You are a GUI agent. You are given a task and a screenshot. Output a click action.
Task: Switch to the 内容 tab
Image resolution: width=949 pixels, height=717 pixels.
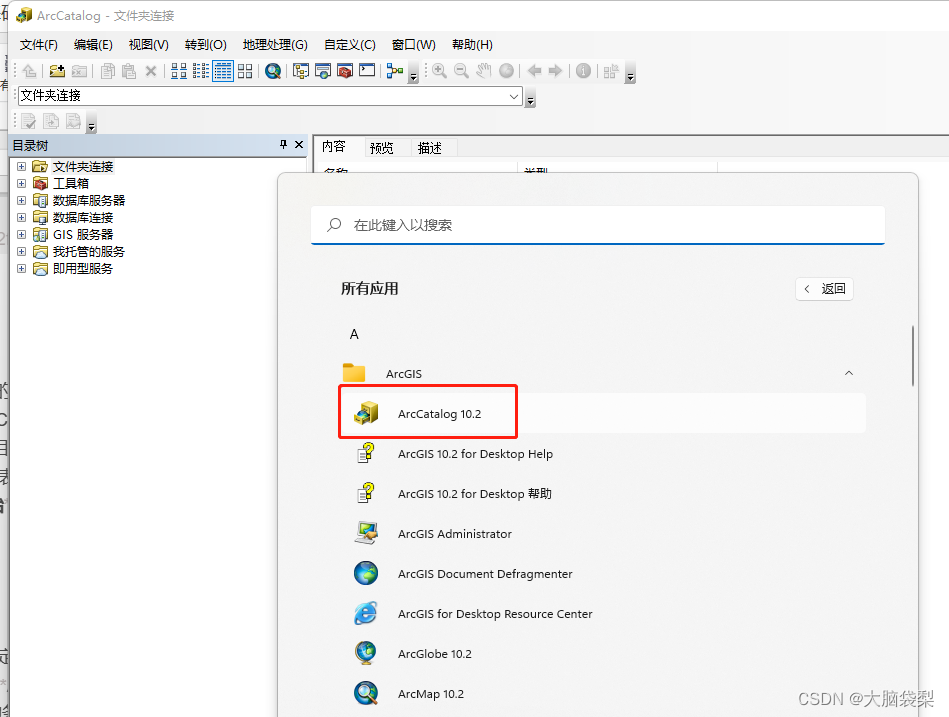(x=333, y=146)
